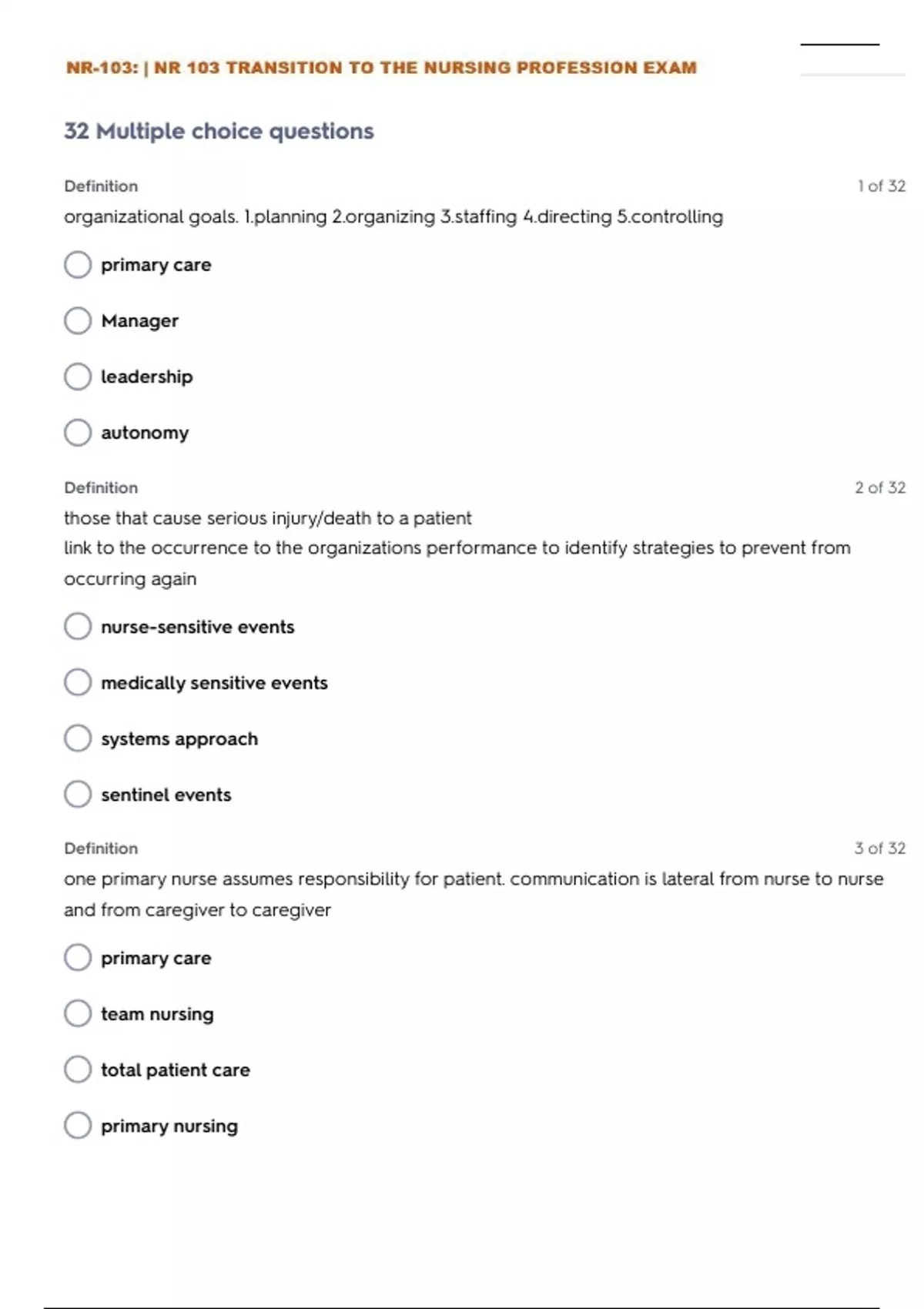Choose 'nurse-sensitive events' option
Viewport: 924px width, 1309px height.
(78, 627)
